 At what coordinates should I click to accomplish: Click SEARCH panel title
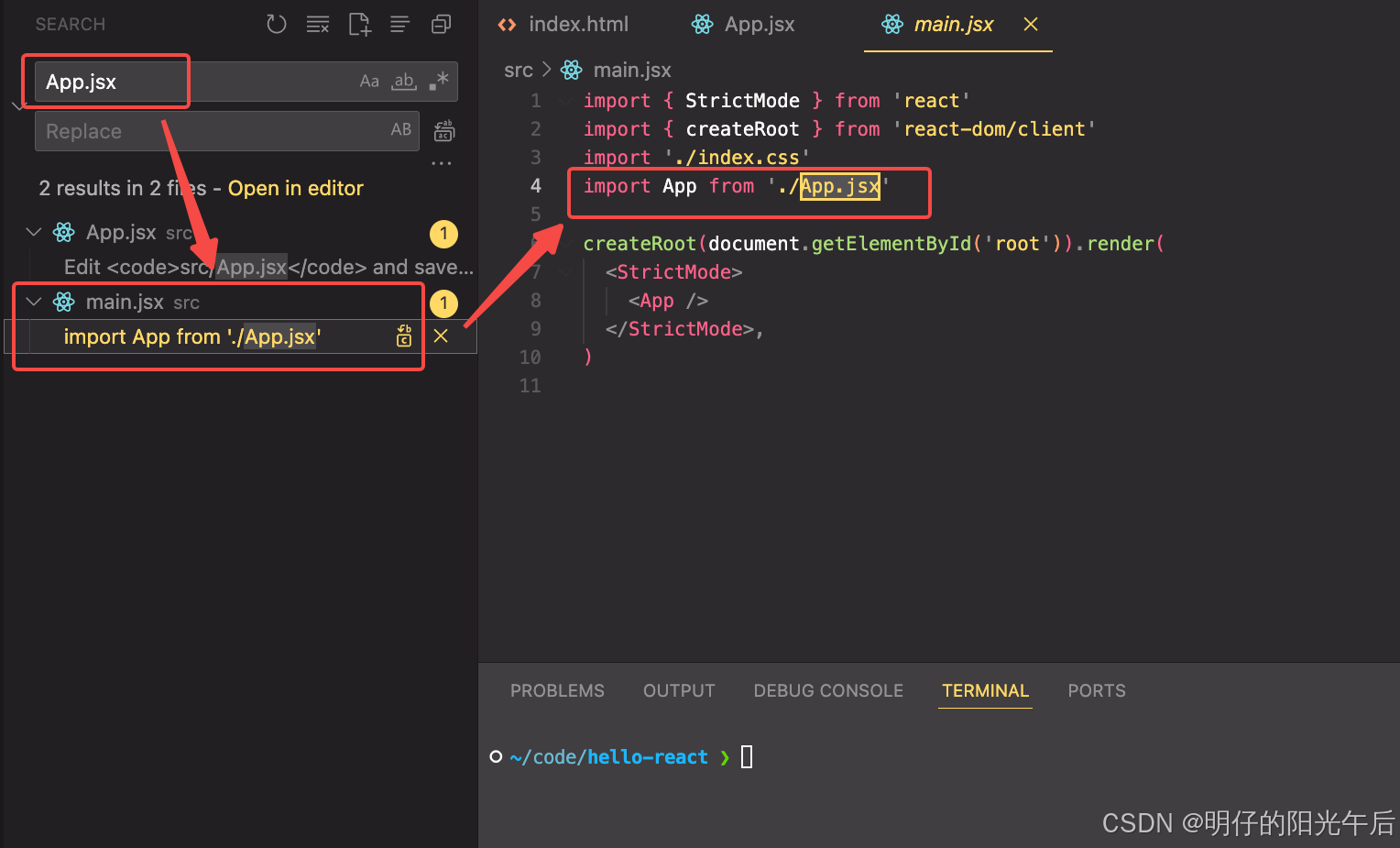(71, 25)
